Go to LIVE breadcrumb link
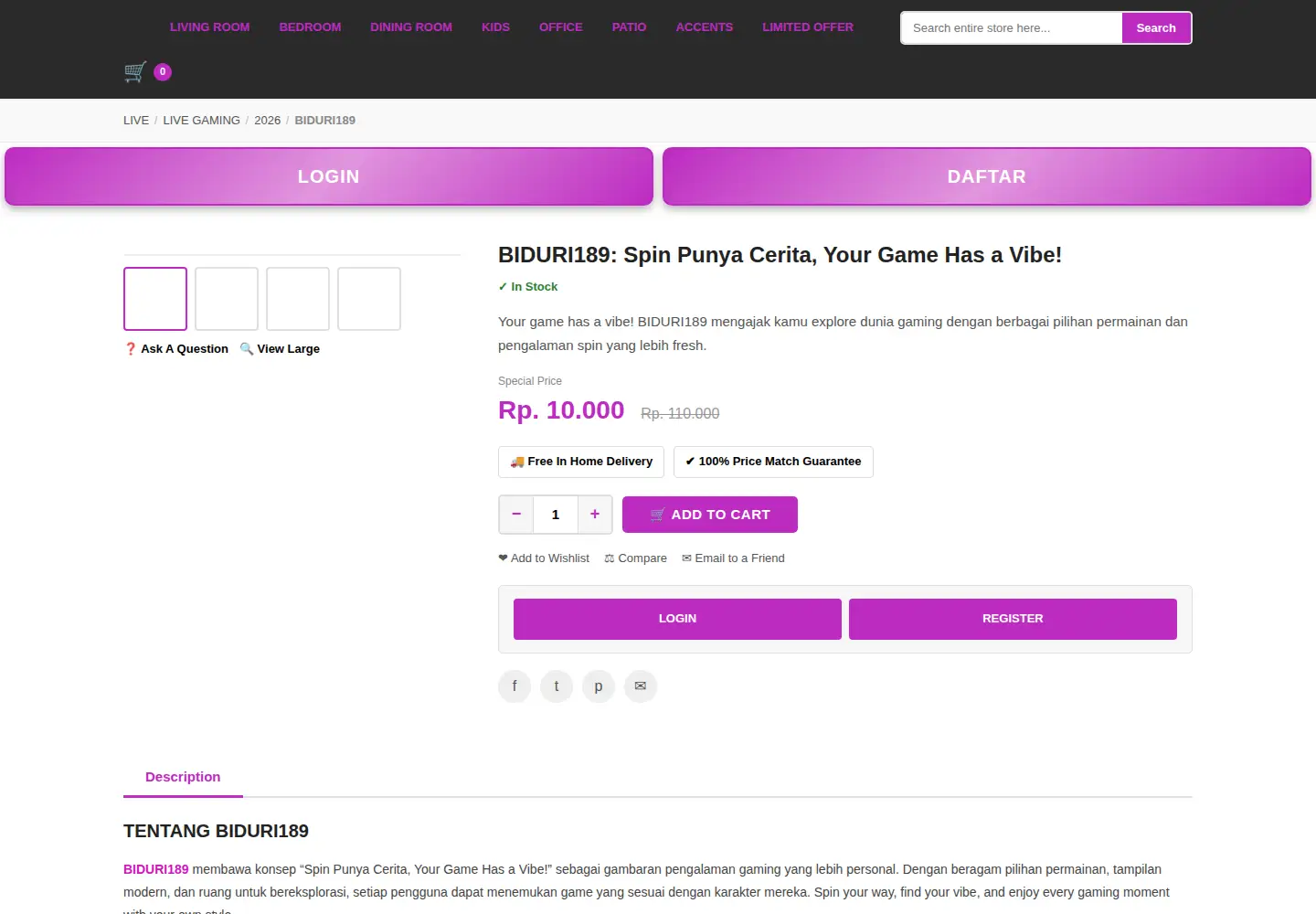 point(136,121)
